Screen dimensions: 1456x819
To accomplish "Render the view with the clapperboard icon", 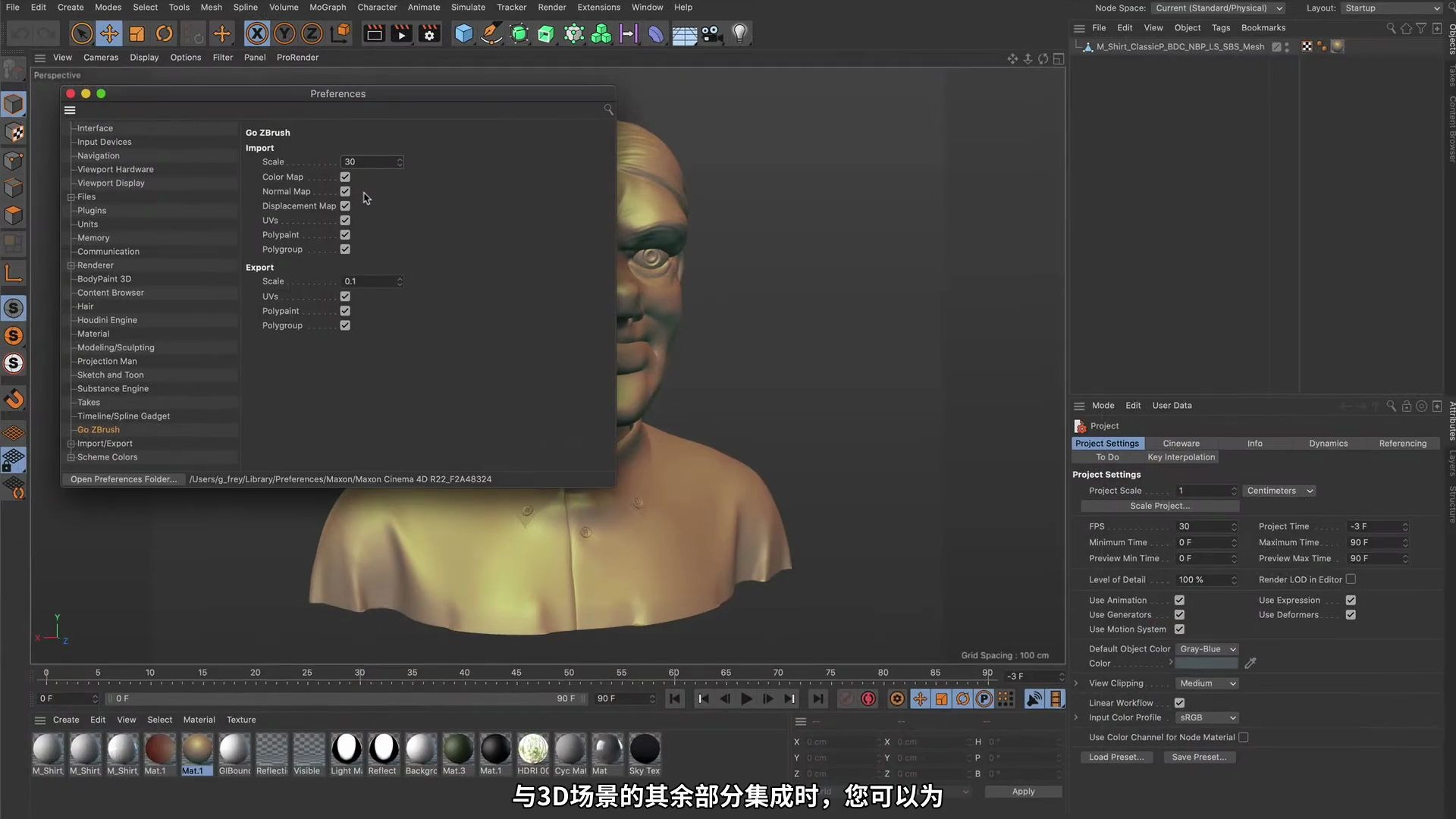I will click(x=373, y=33).
